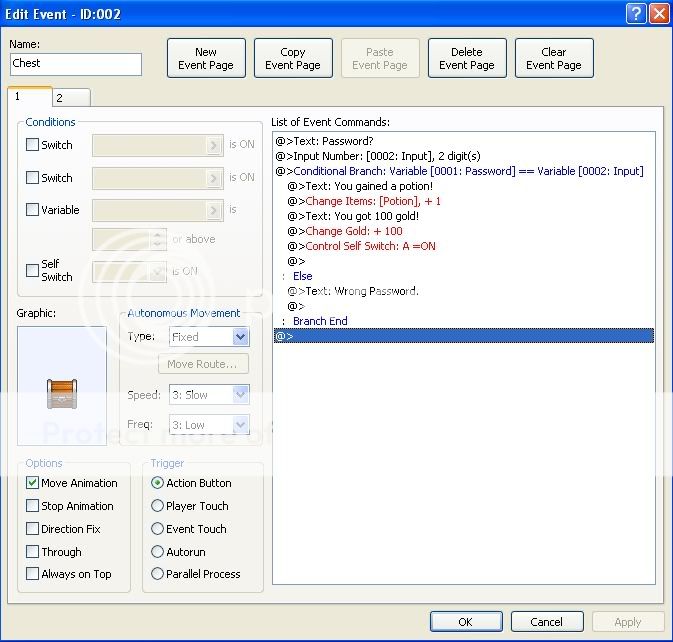The height and width of the screenshot is (642, 673).
Task: Select event page tab 1
Action: coord(27,96)
